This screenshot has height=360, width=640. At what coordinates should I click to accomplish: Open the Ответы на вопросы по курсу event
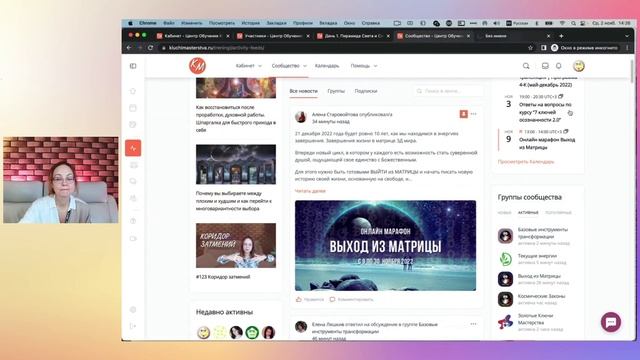click(x=545, y=112)
